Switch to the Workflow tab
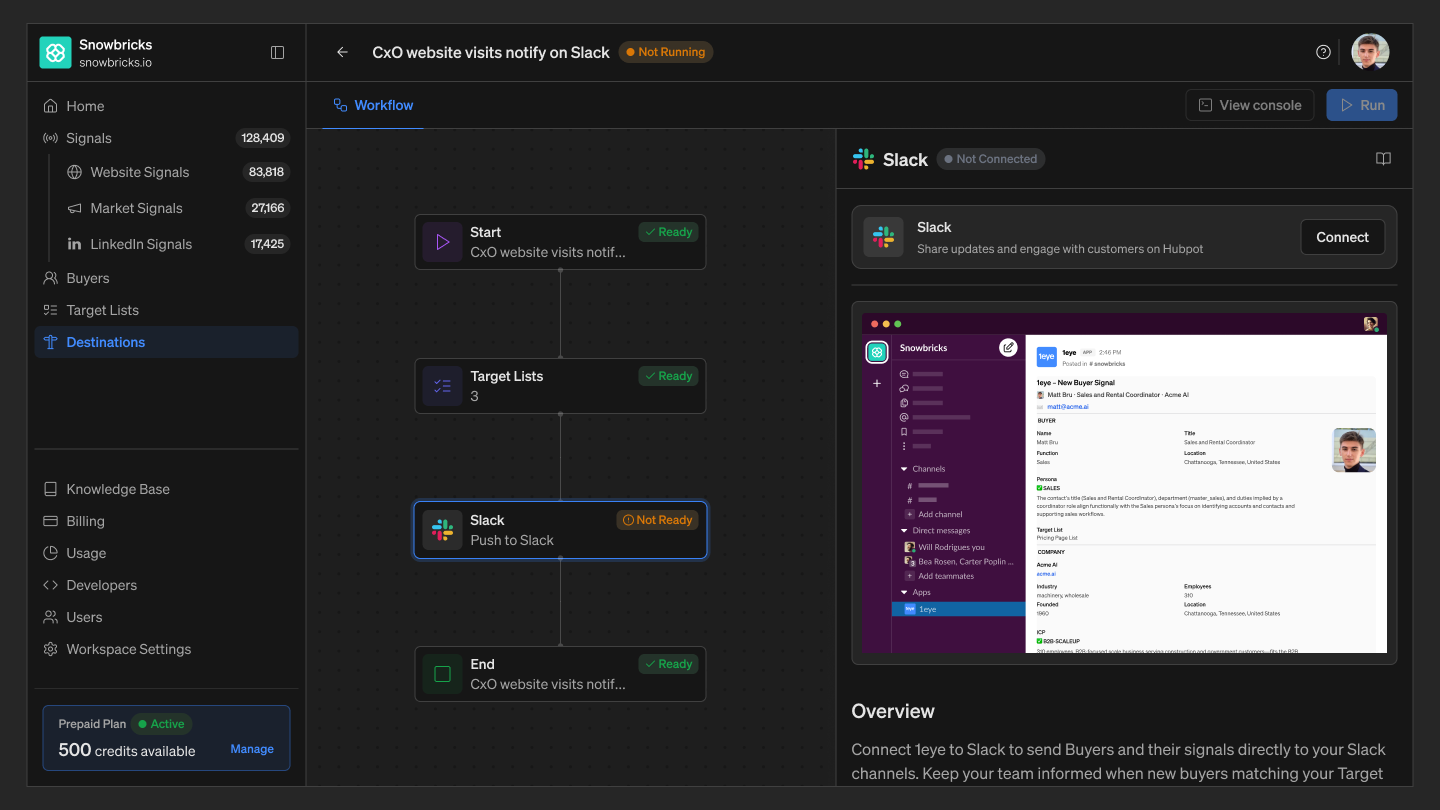 pyautogui.click(x=373, y=105)
